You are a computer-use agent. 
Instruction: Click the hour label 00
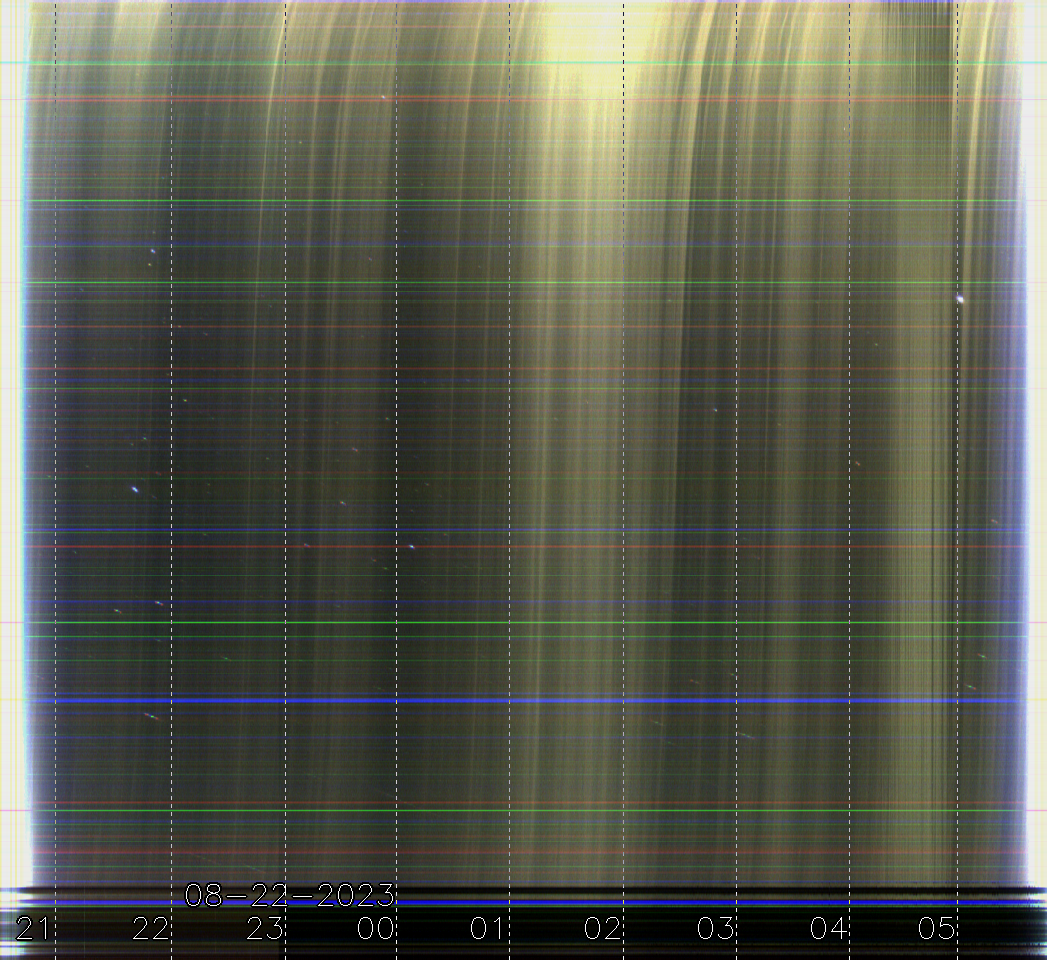point(375,929)
